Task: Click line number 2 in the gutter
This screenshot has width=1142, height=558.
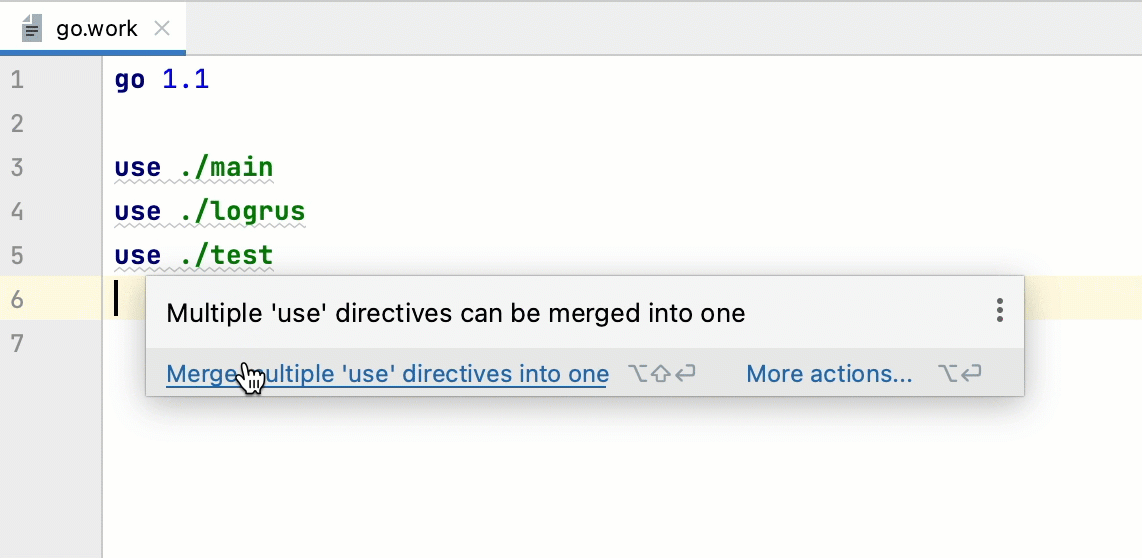Action: pyautogui.click(x=16, y=124)
